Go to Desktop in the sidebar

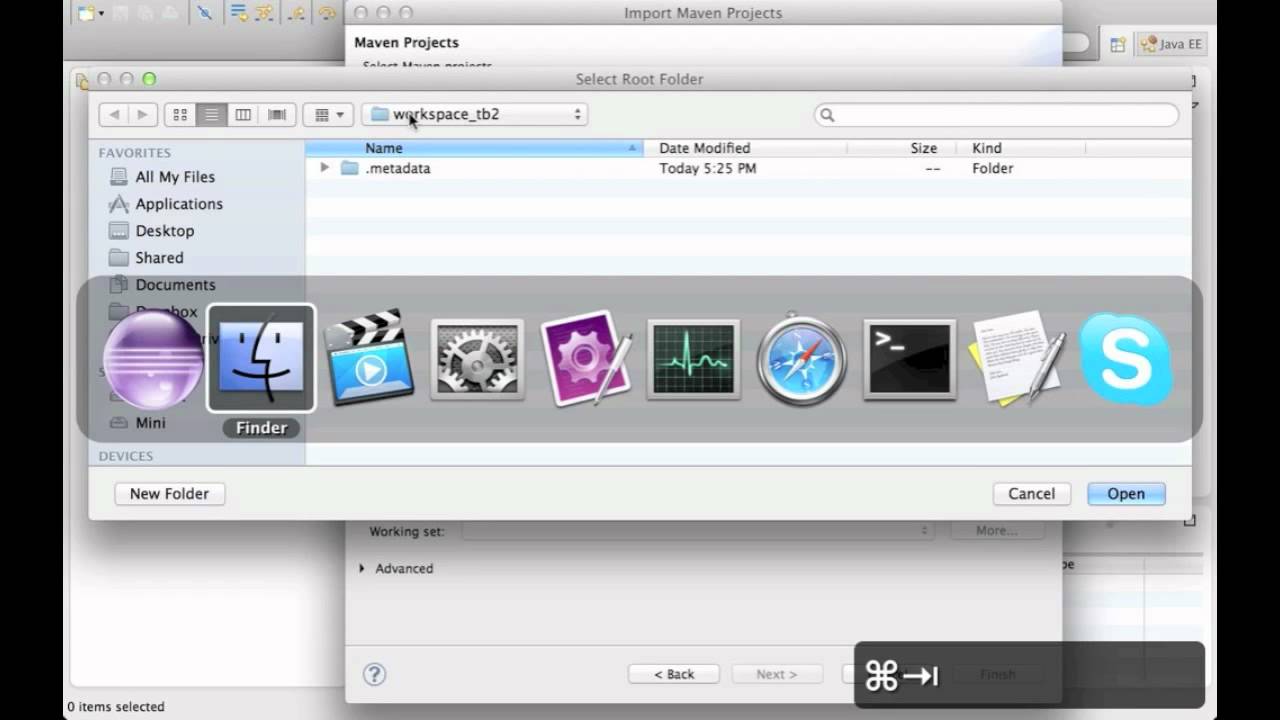165,231
